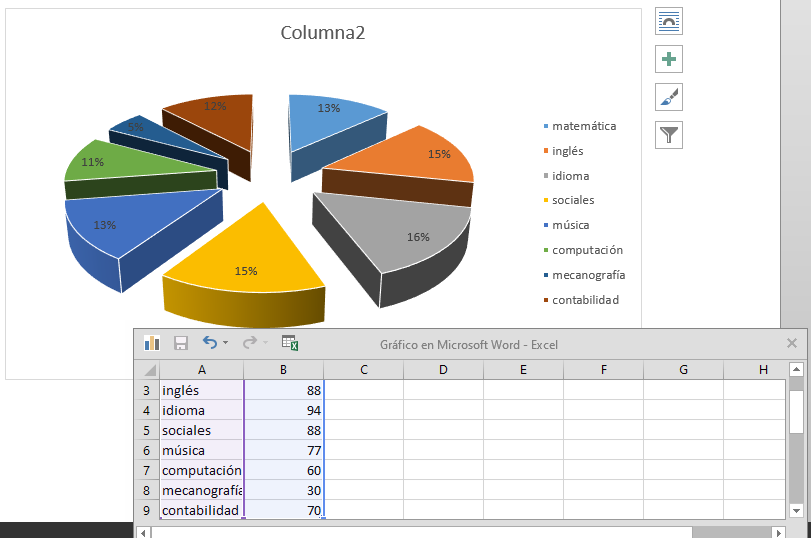The image size is (811, 538).
Task: Open the Layout Options button beside chart
Action: click(x=669, y=21)
